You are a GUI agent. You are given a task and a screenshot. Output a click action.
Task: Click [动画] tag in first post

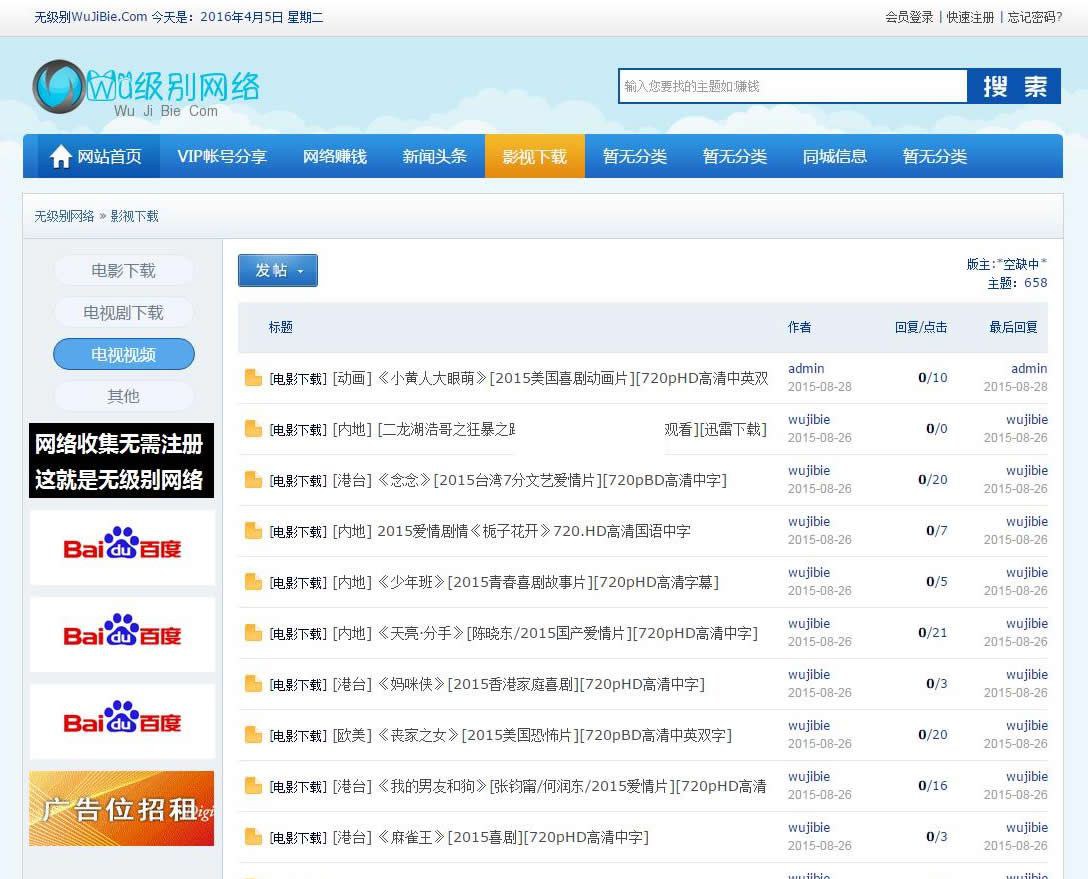pyautogui.click(x=352, y=378)
